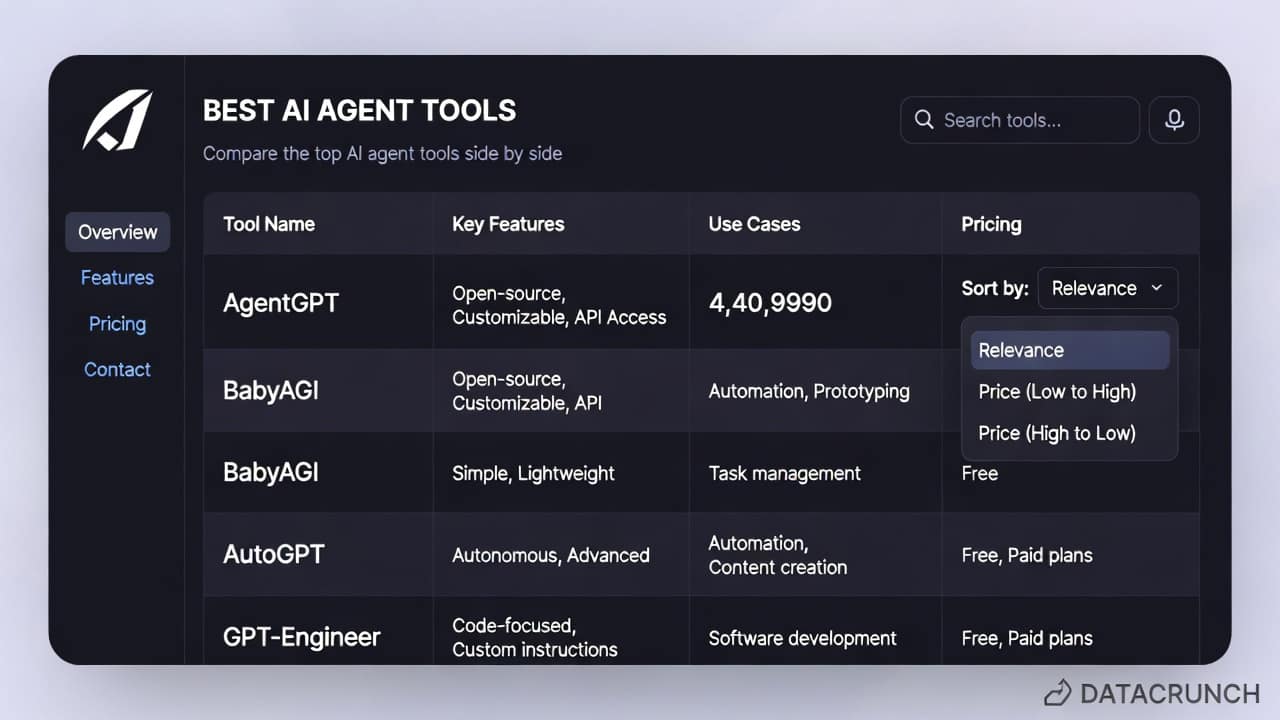Click the "Compare the top AI agent tools" subtitle
This screenshot has width=1280, height=720.
382,154
